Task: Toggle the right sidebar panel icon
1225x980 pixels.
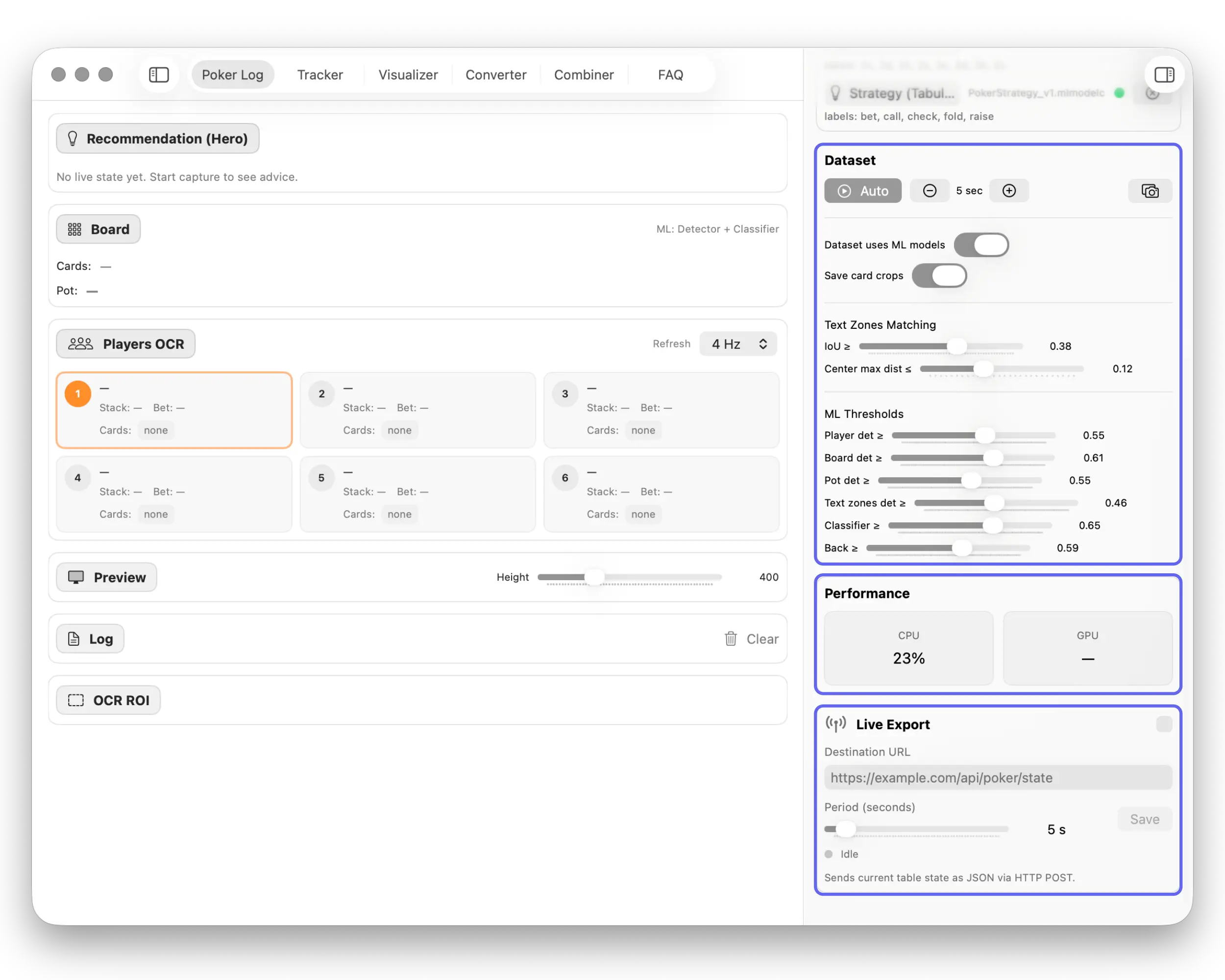Action: 1164,74
